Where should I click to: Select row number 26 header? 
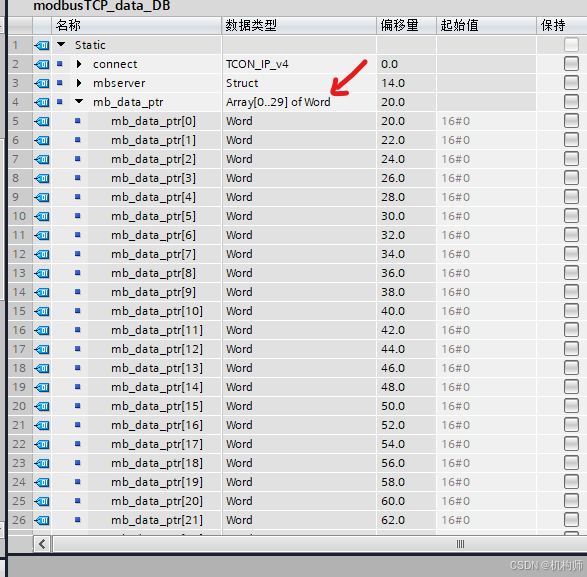pos(20,520)
